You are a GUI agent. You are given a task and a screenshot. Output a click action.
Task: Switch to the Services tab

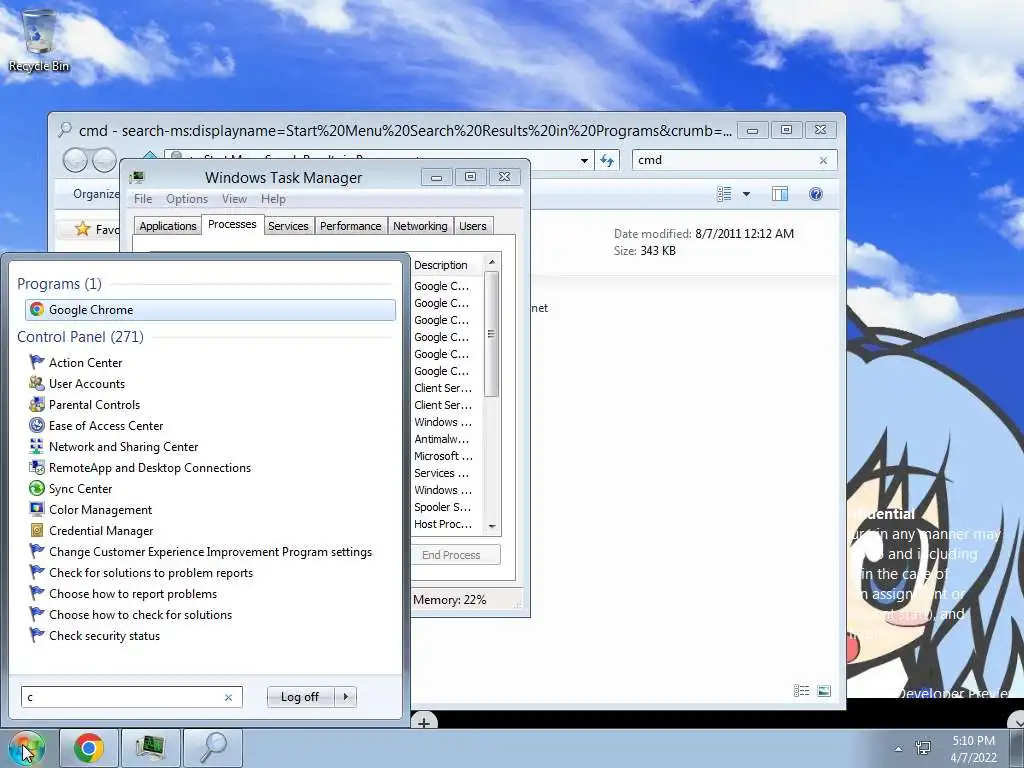coord(288,226)
